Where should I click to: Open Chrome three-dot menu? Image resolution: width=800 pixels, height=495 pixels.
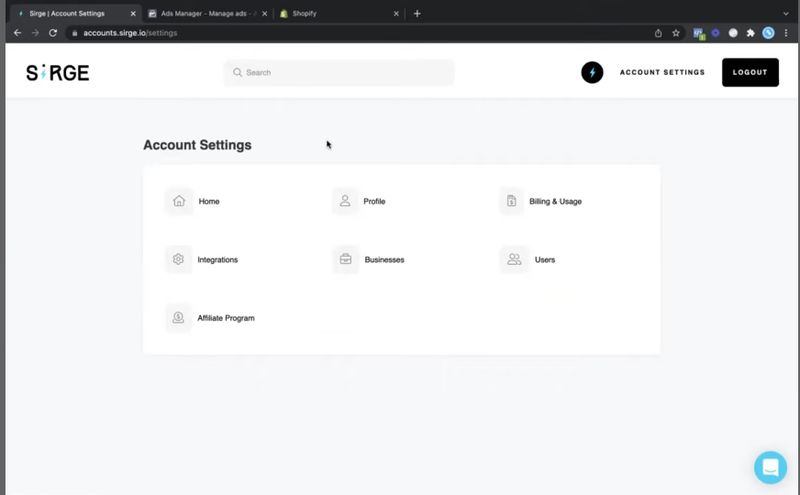786,33
